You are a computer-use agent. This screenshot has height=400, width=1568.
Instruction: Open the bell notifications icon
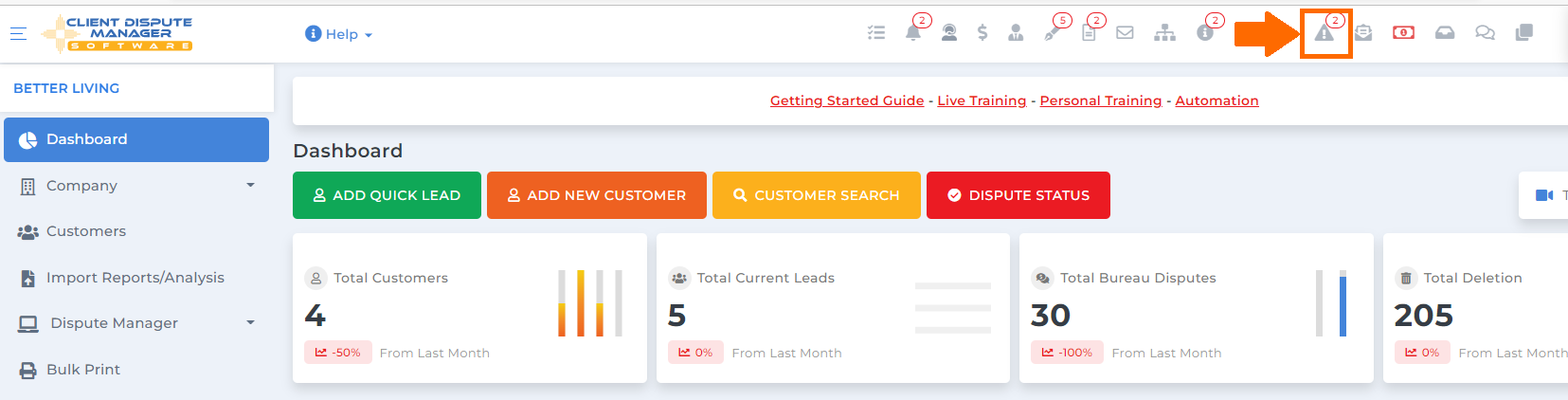tap(913, 33)
